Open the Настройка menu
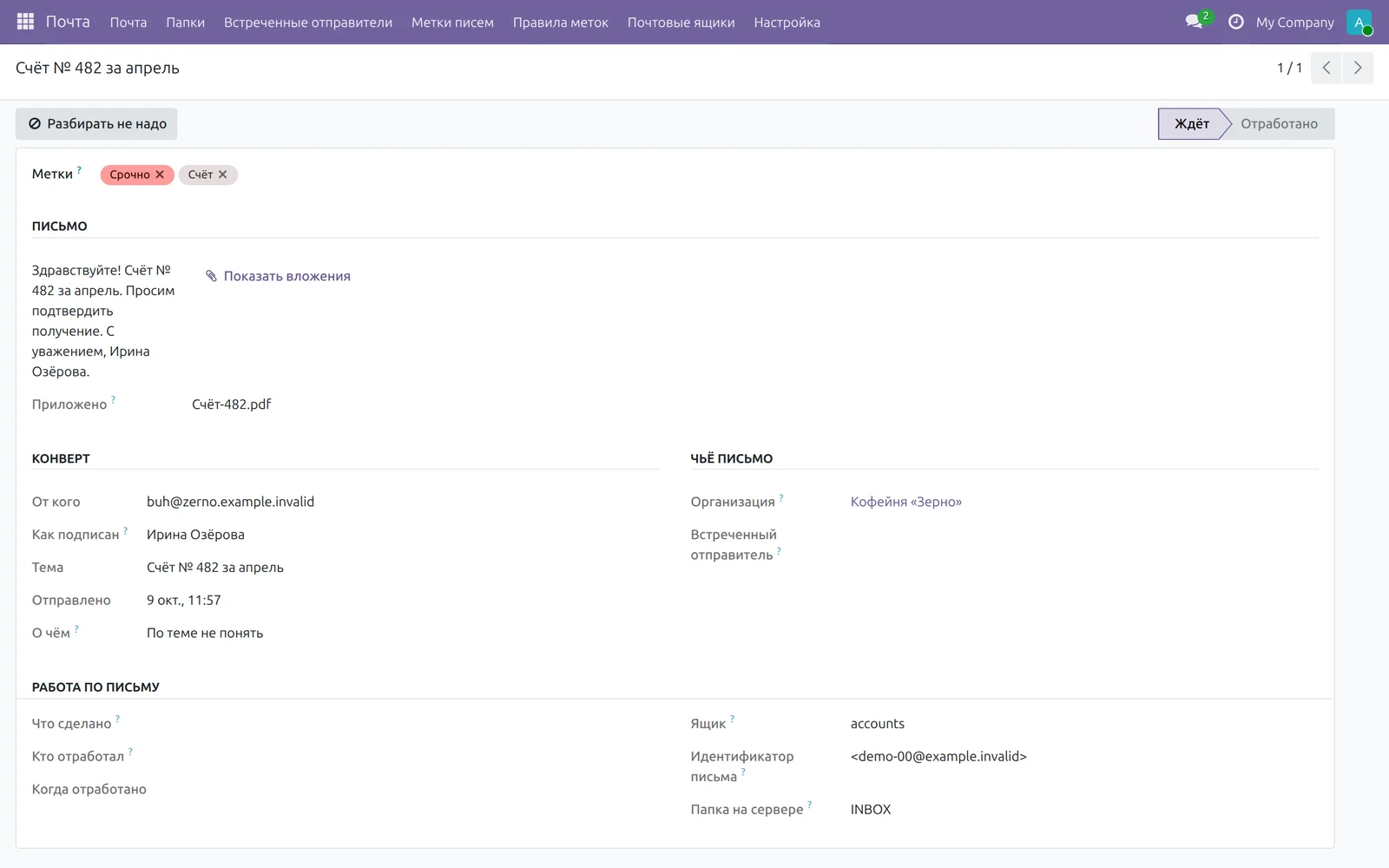This screenshot has height=868, width=1389. click(x=787, y=23)
